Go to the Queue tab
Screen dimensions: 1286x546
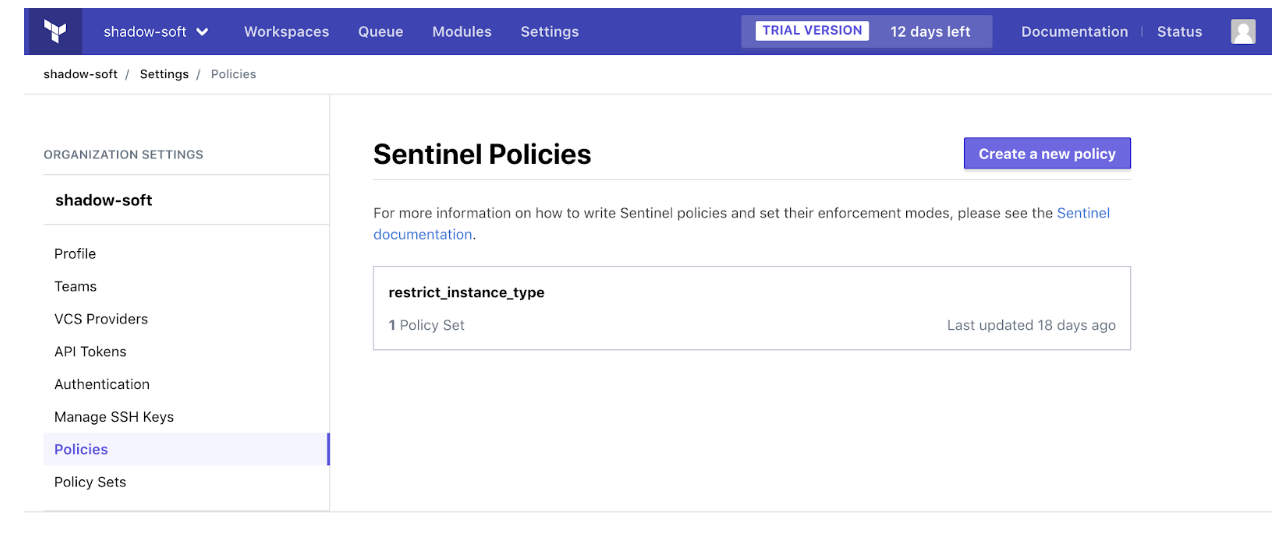tap(380, 32)
